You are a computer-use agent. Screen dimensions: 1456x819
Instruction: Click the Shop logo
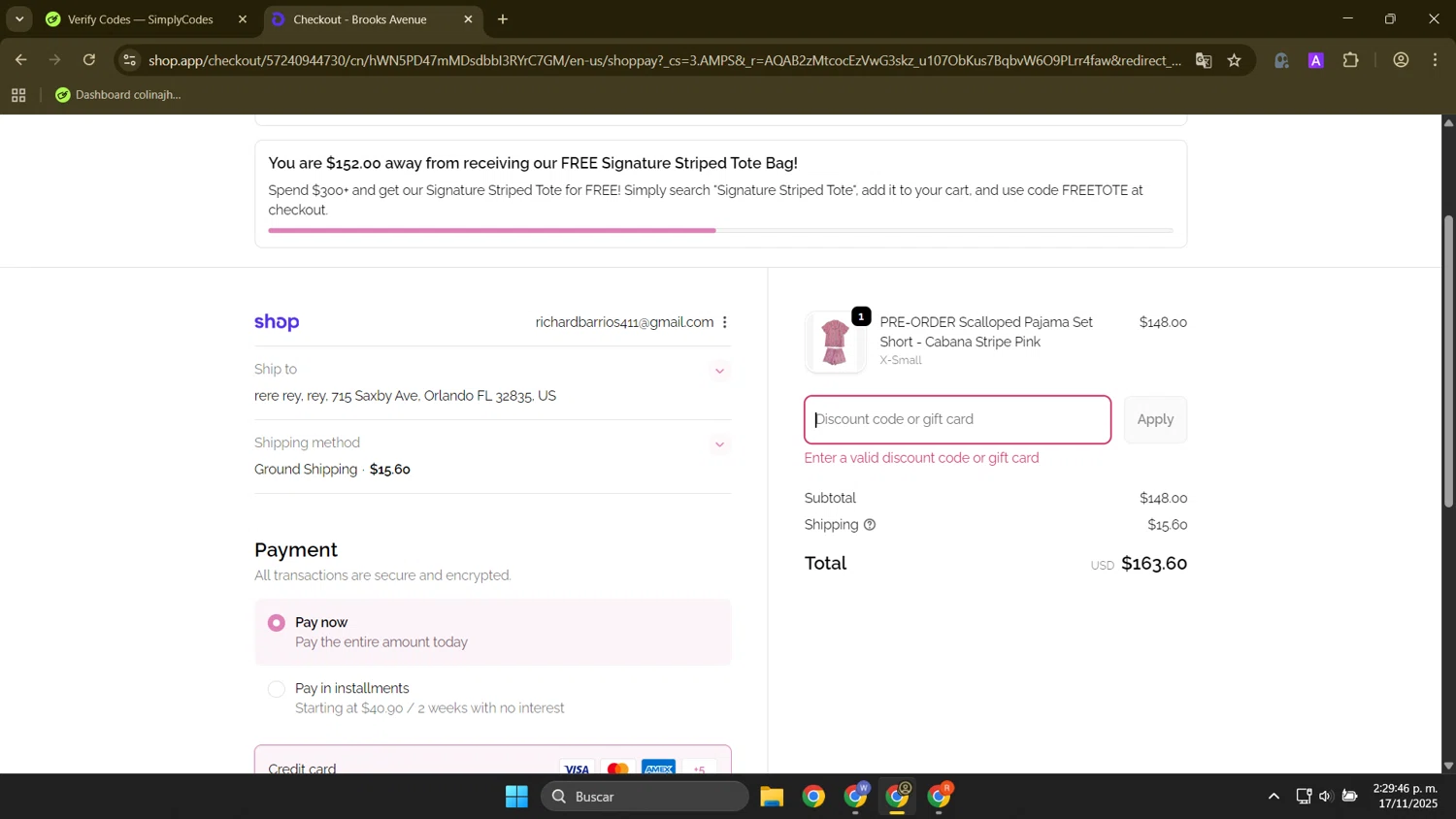coord(277,322)
